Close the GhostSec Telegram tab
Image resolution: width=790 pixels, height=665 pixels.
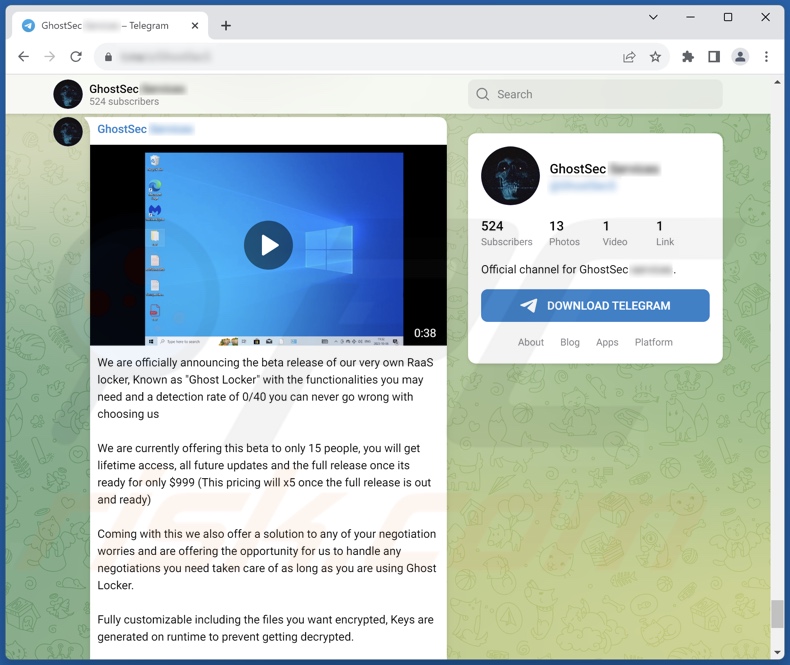(x=195, y=26)
